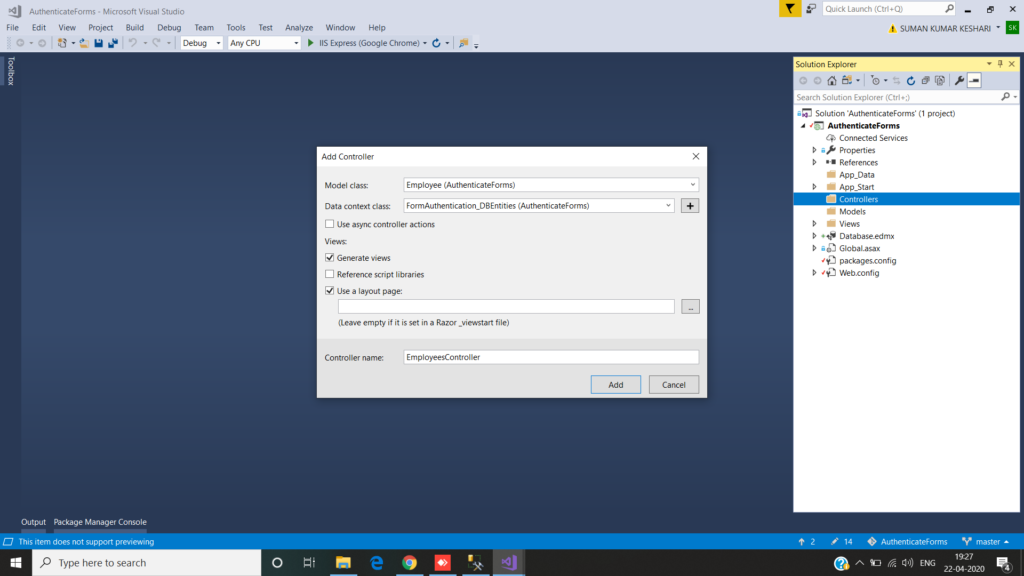Open the notifications flag icon

(790, 8)
